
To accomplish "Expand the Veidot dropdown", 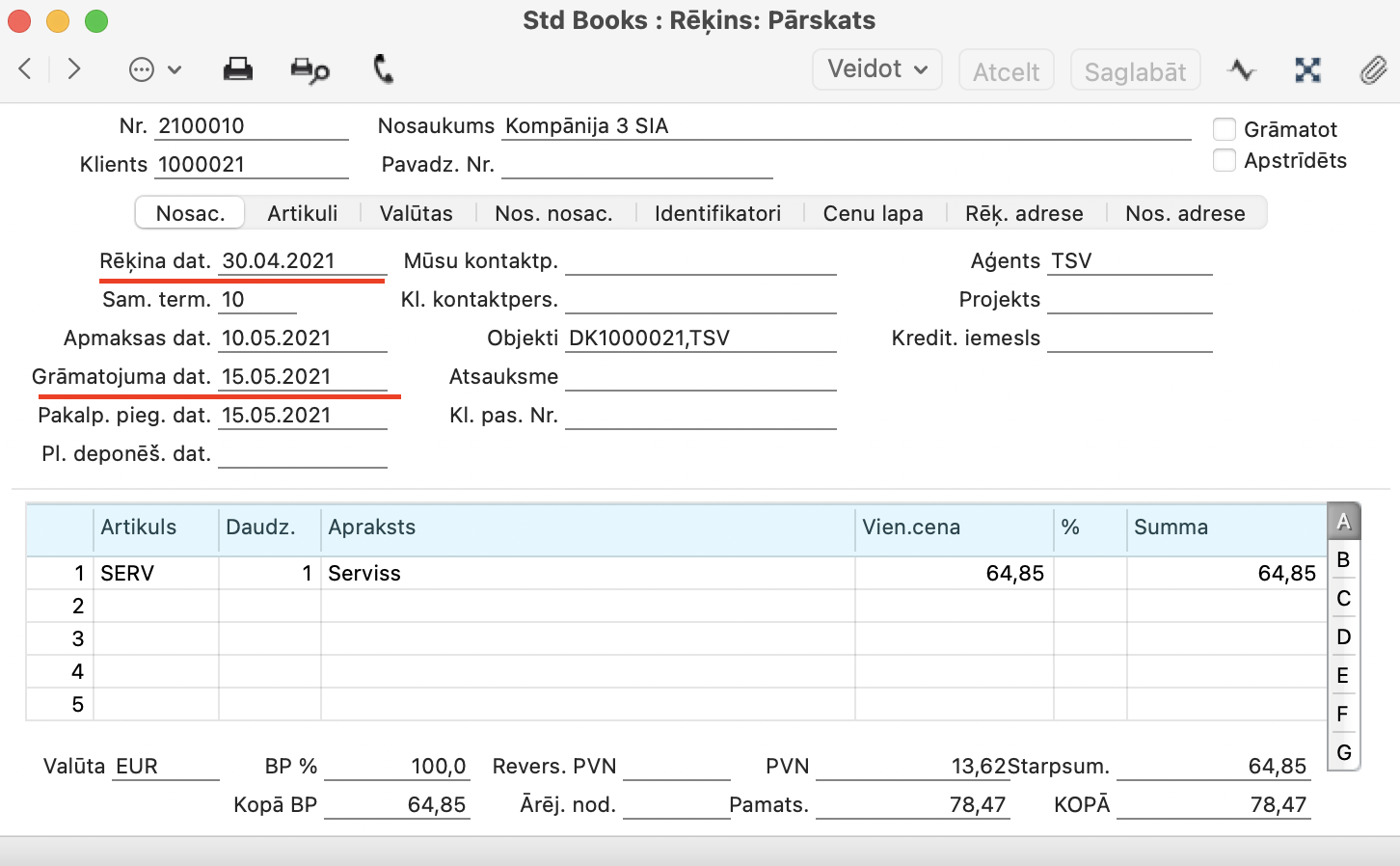I will (877, 69).
